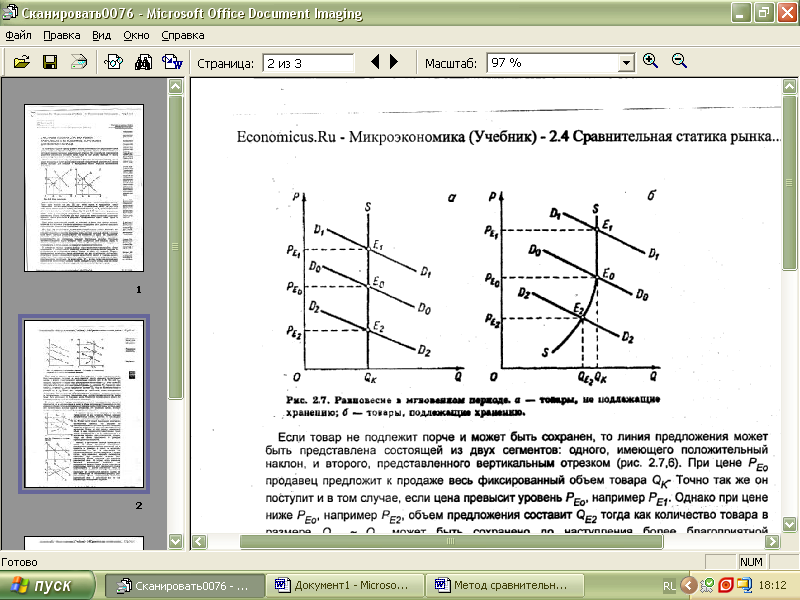Go to next page arrow
The image size is (800, 600).
(x=393, y=62)
